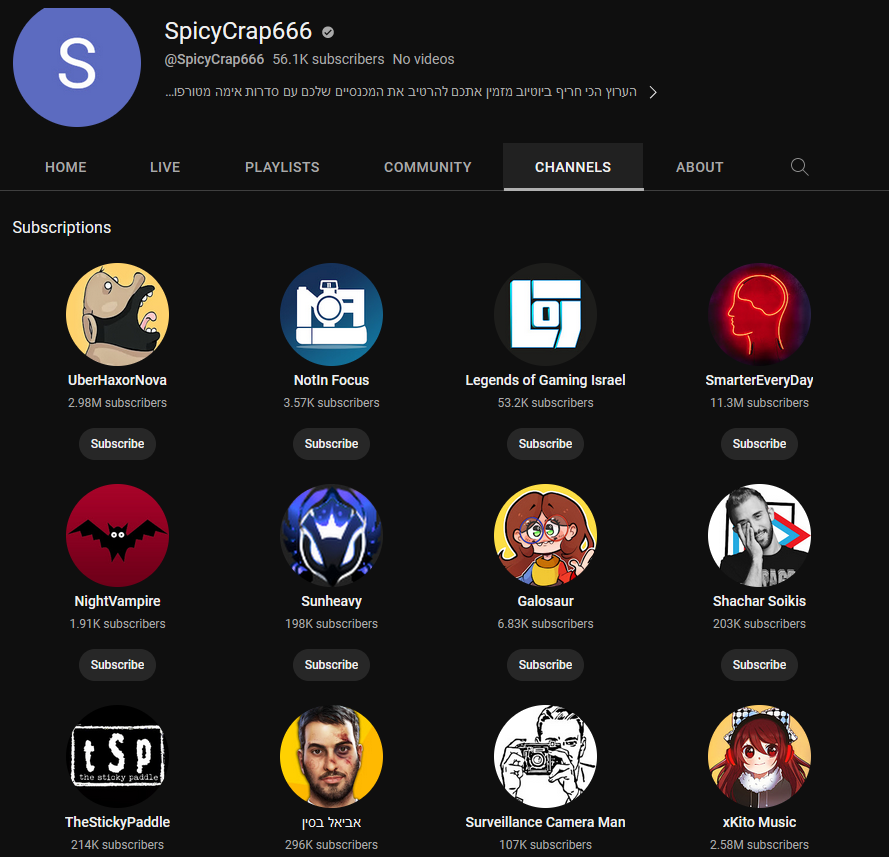Click the SmarterEveryDay channel name
889x857 pixels.
759,380
